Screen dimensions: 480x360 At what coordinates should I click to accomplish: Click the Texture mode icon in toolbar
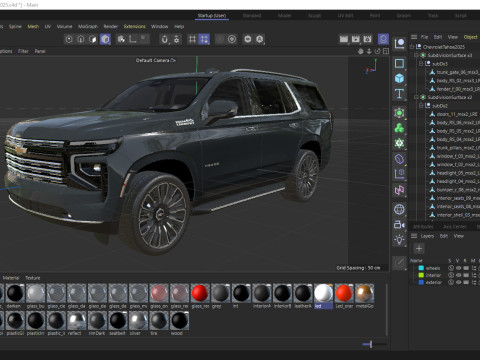point(121,39)
